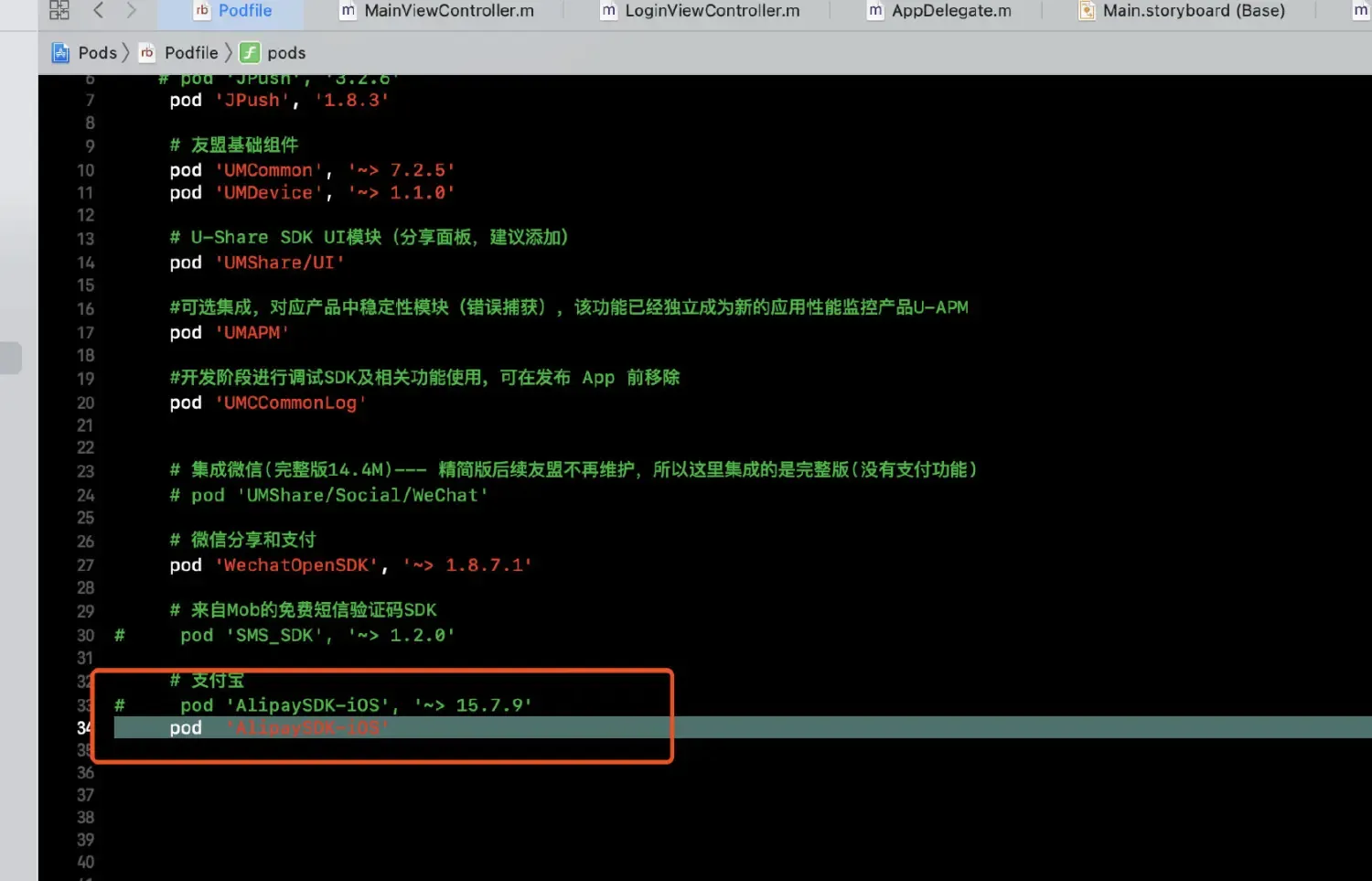Image resolution: width=1372 pixels, height=881 pixels.
Task: Click line number 27 in the gutter
Action: (85, 565)
